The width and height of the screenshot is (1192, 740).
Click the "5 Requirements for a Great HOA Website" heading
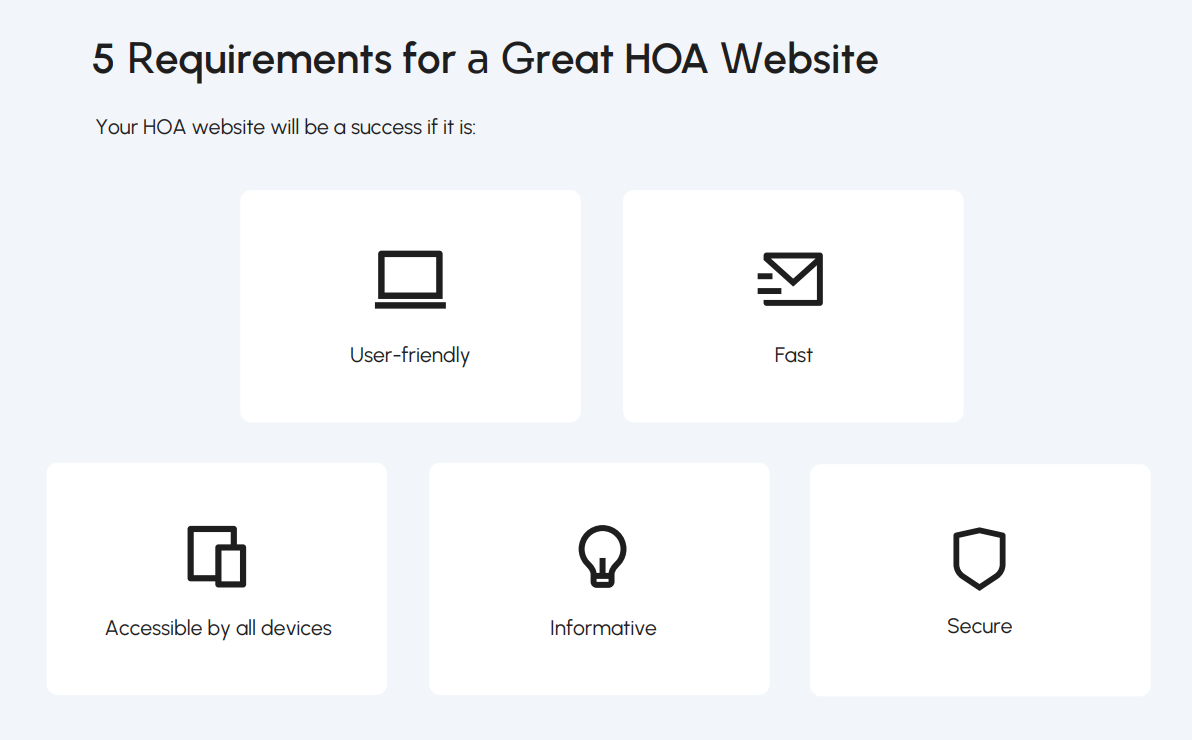click(x=485, y=59)
